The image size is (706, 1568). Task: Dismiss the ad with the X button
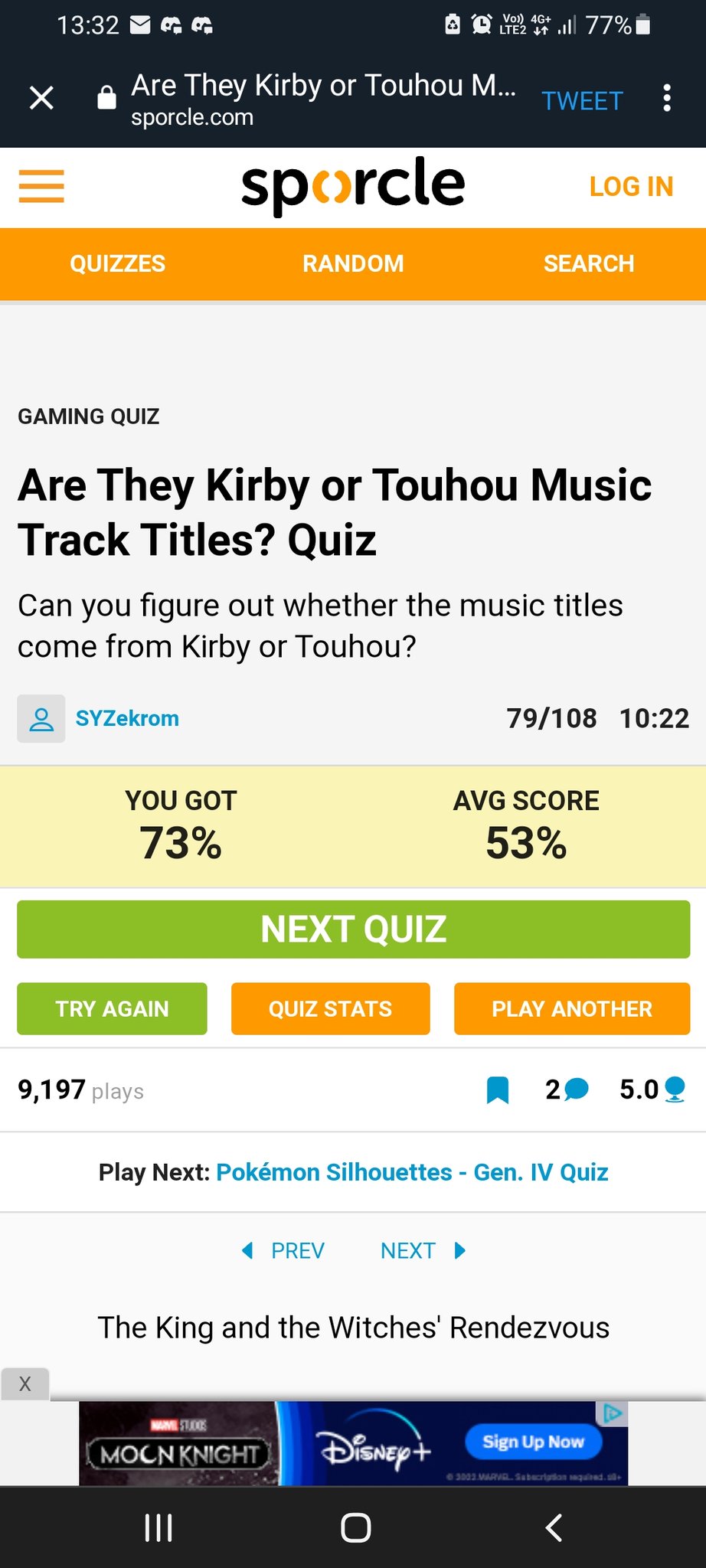[x=25, y=1383]
